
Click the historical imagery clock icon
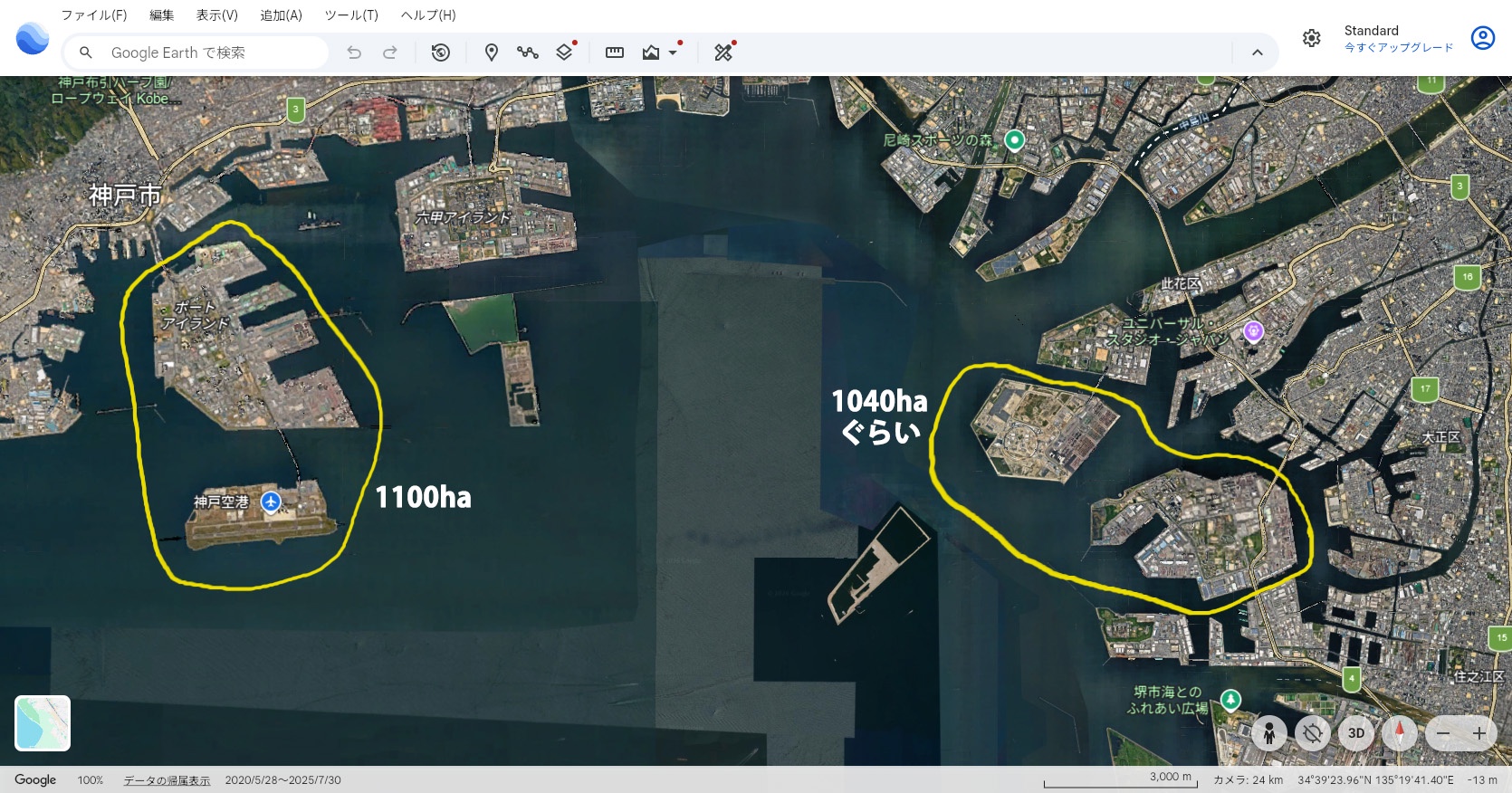[x=441, y=53]
